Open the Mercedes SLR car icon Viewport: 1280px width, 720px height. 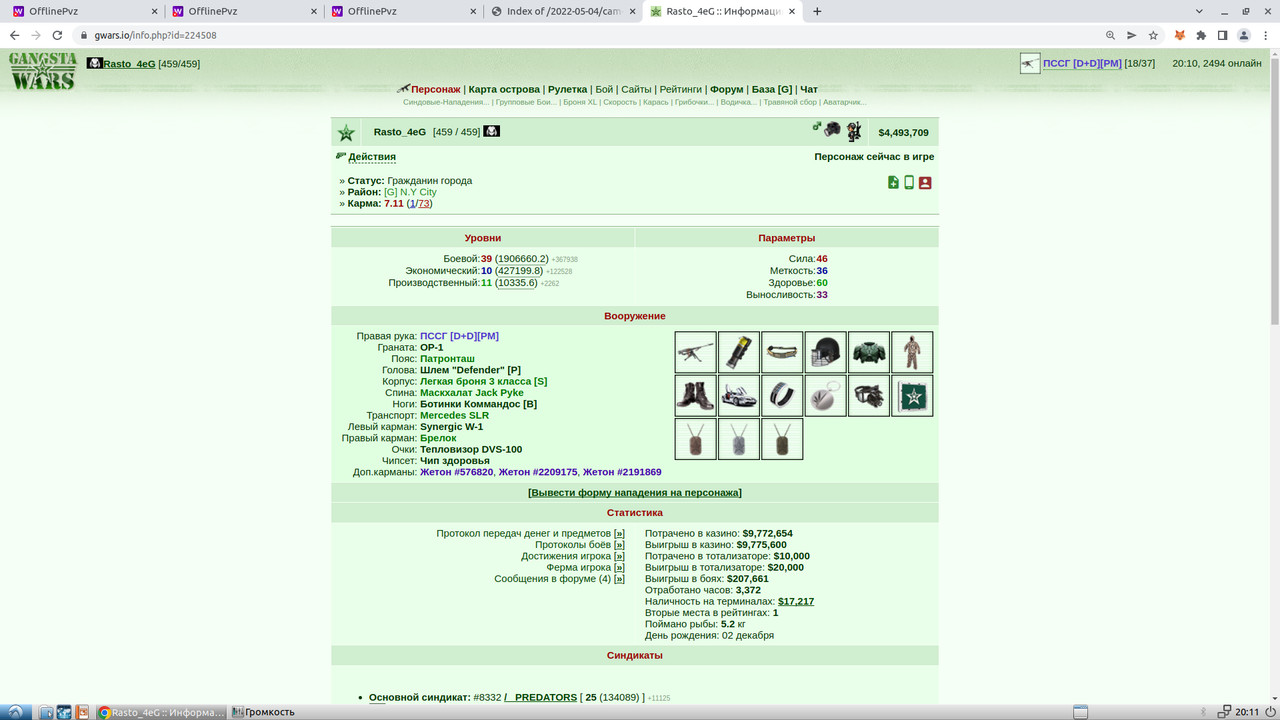pyautogui.click(x=739, y=396)
